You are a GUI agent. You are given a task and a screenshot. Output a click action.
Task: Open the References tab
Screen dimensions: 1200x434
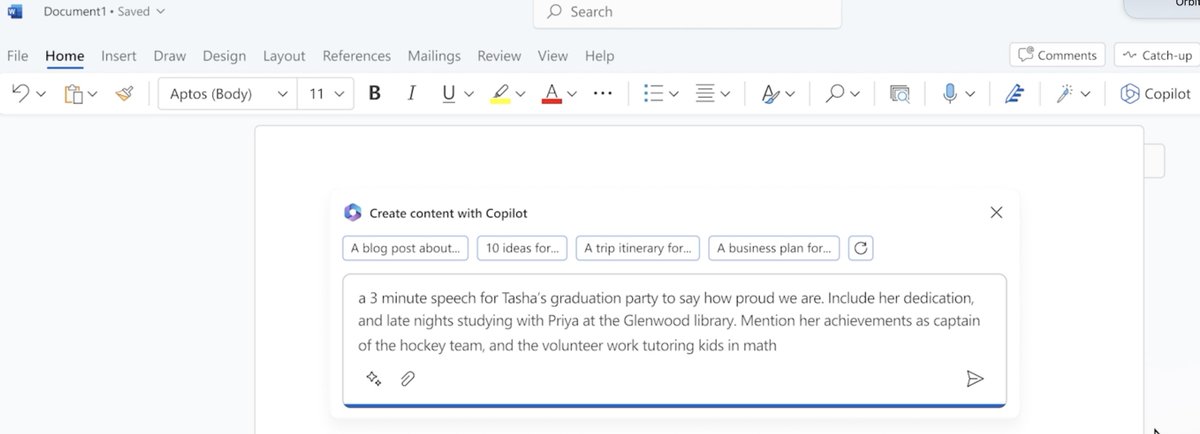pyautogui.click(x=357, y=56)
